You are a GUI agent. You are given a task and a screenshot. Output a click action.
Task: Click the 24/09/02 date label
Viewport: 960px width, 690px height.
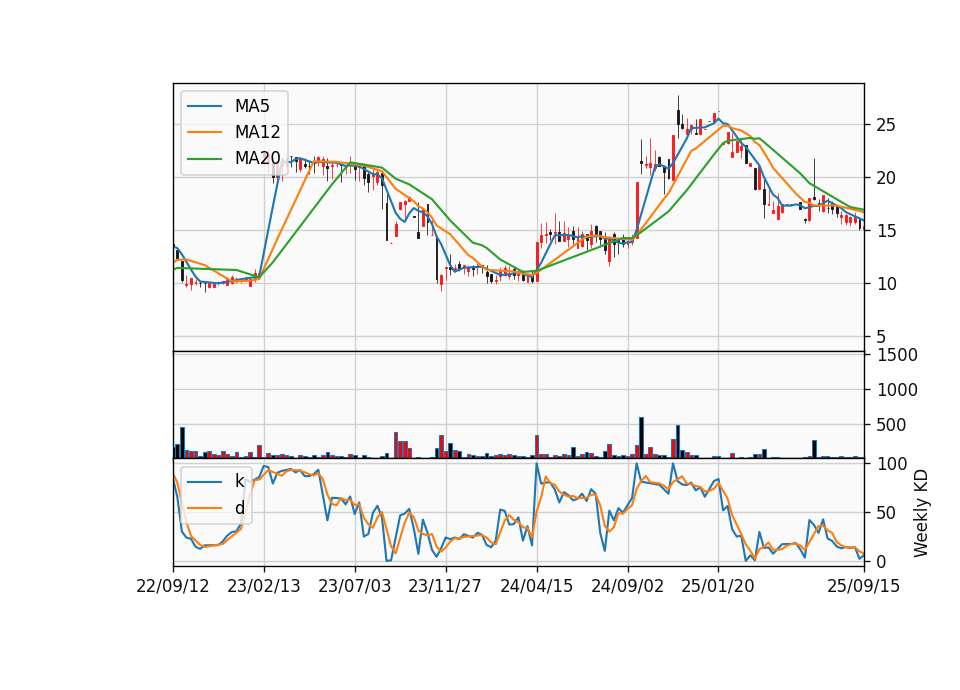pos(627,586)
